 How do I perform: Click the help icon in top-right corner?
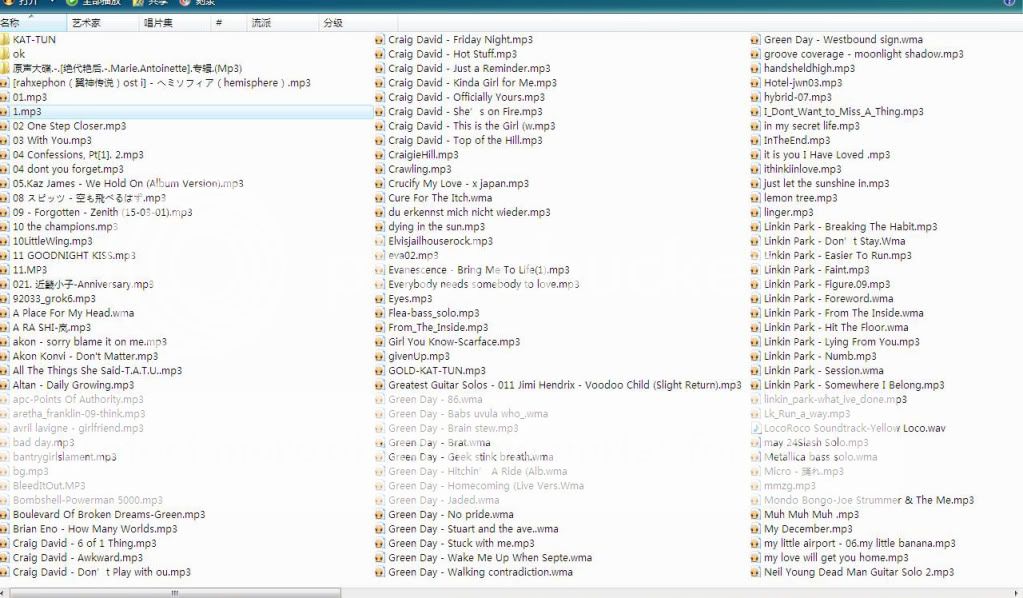coord(1008,3)
